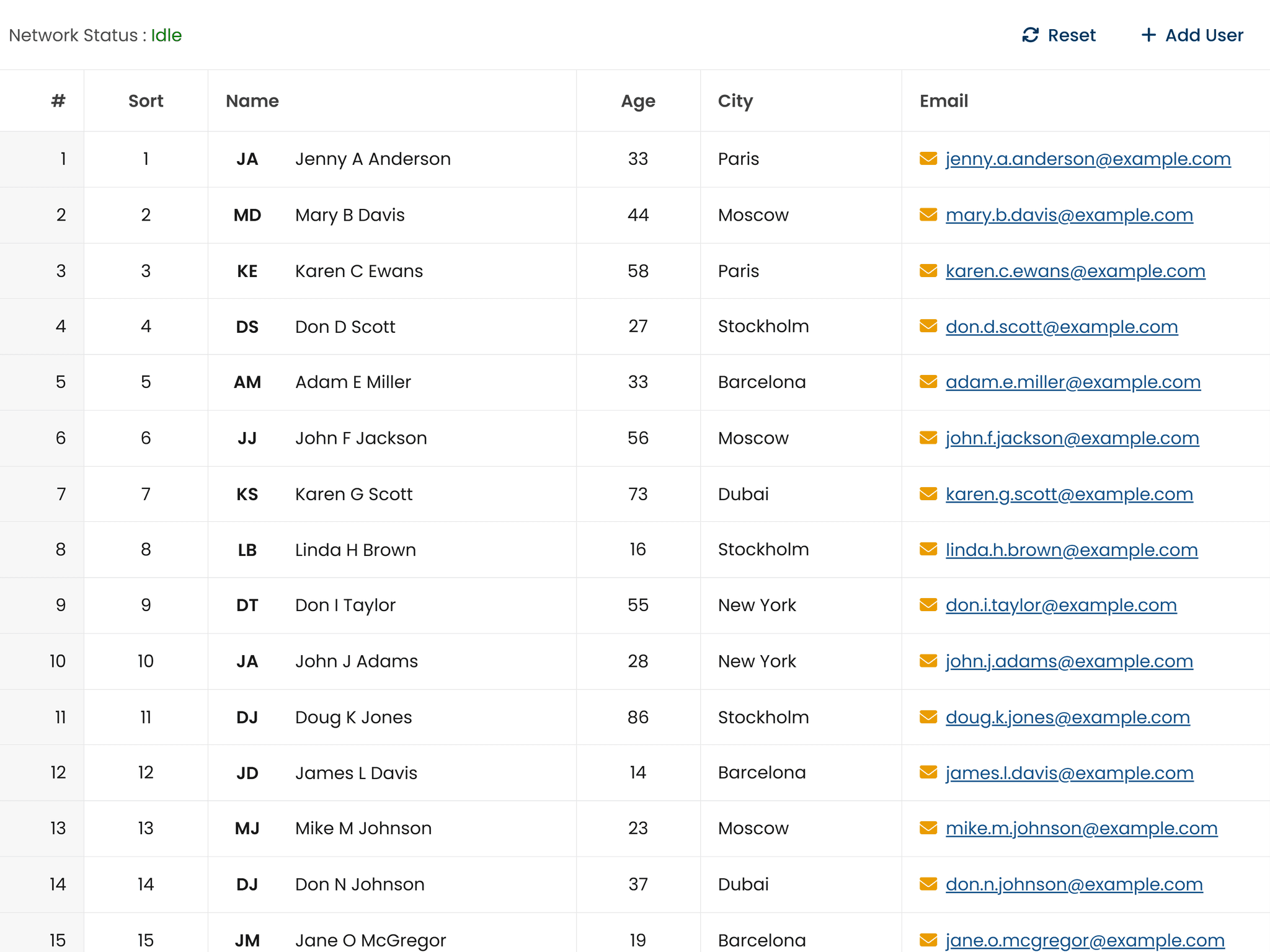The width and height of the screenshot is (1270, 952).
Task: Click envelope icon for Don I Taylor
Action: click(928, 604)
